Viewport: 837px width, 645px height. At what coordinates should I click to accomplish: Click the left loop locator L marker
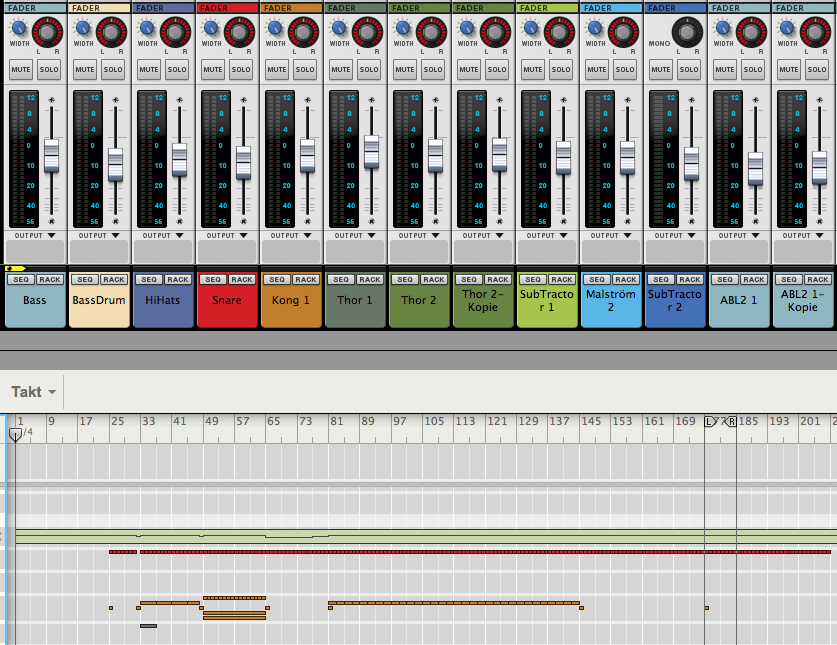point(710,423)
